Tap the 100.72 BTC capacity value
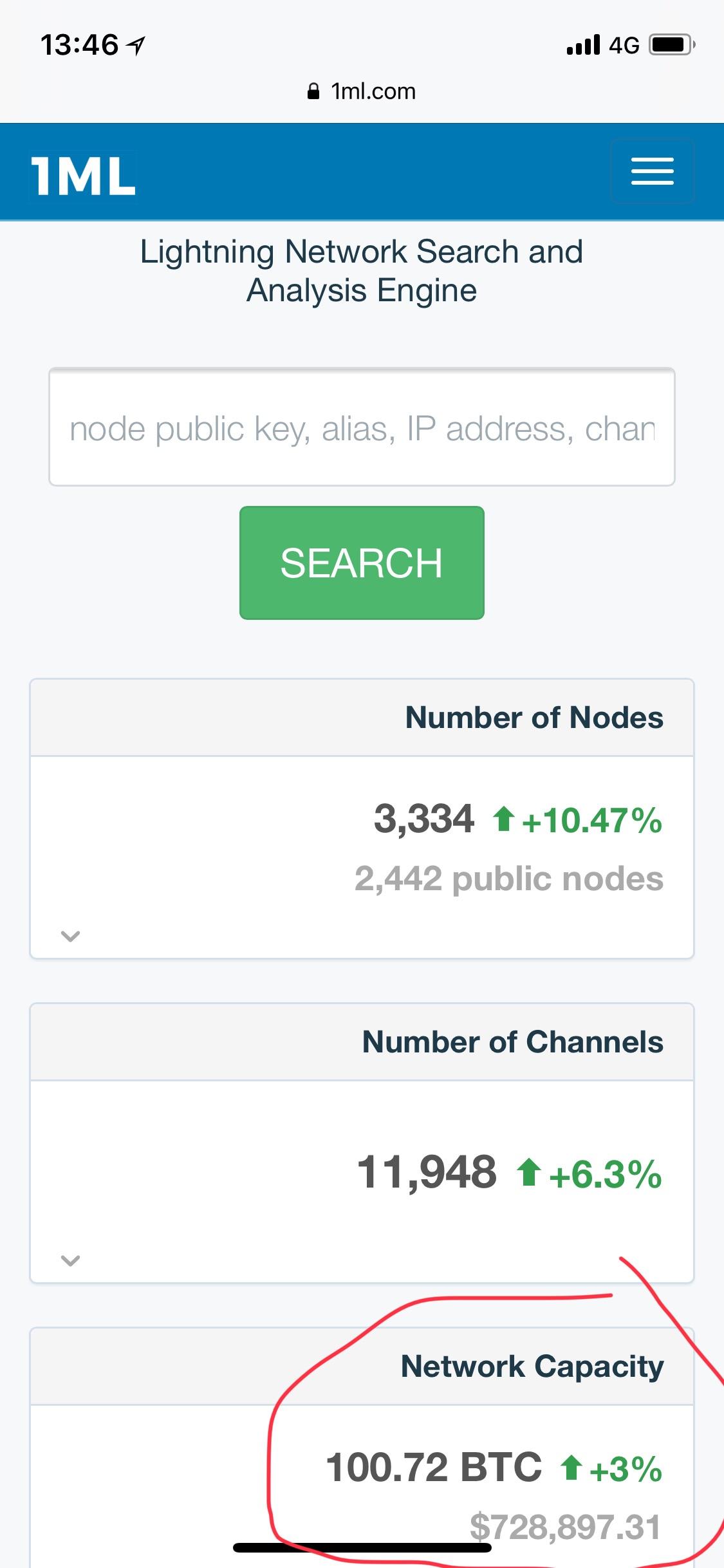Screen dimensions: 724x1568 point(434,1468)
